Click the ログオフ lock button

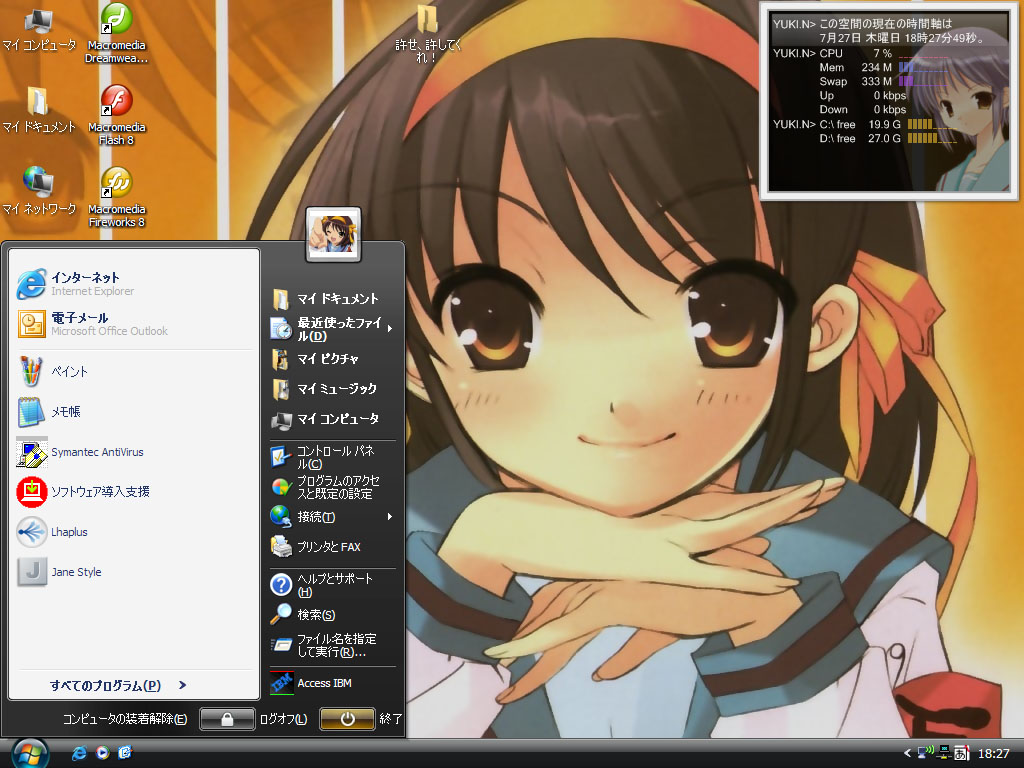click(x=227, y=719)
